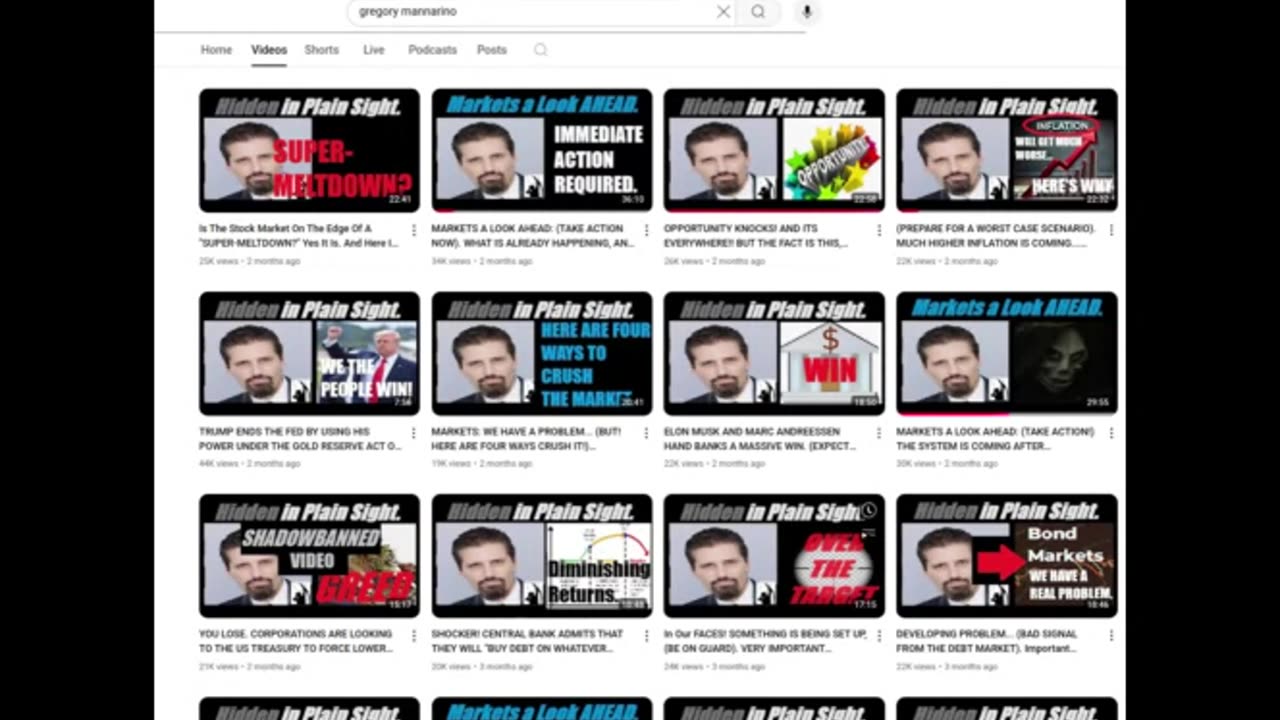Open more options for 'DEVELOPING PROBLEM' video
Image resolution: width=1280 pixels, height=720 pixels.
tap(1111, 635)
